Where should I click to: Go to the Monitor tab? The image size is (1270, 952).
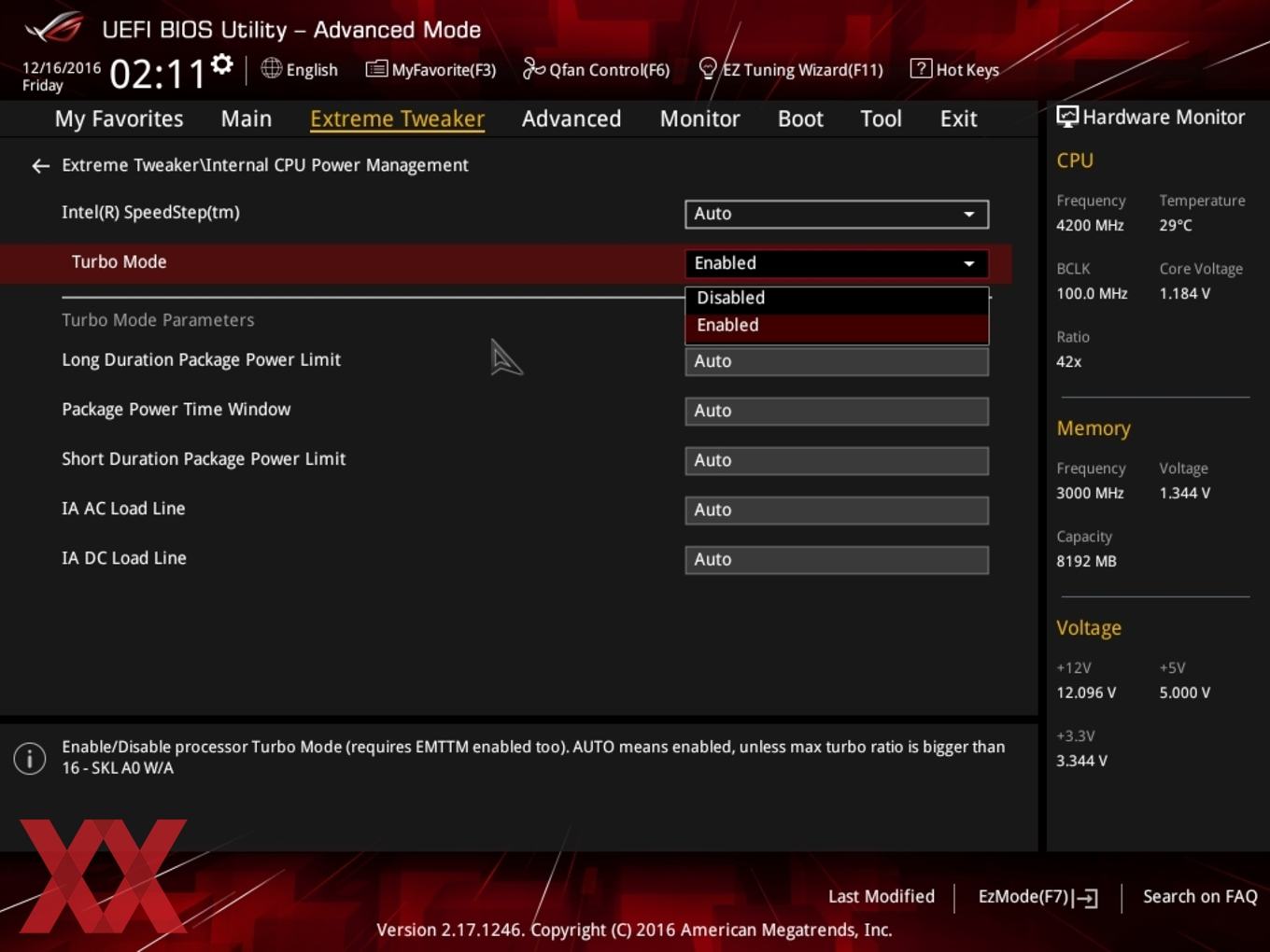[x=699, y=119]
